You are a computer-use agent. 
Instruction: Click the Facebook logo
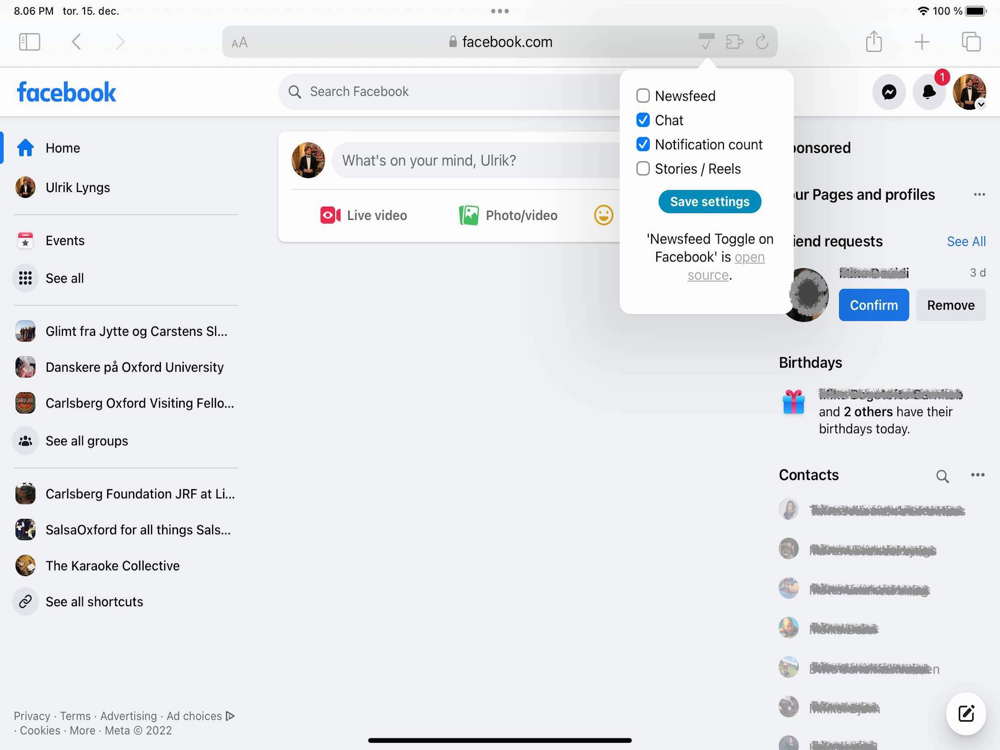click(66, 92)
